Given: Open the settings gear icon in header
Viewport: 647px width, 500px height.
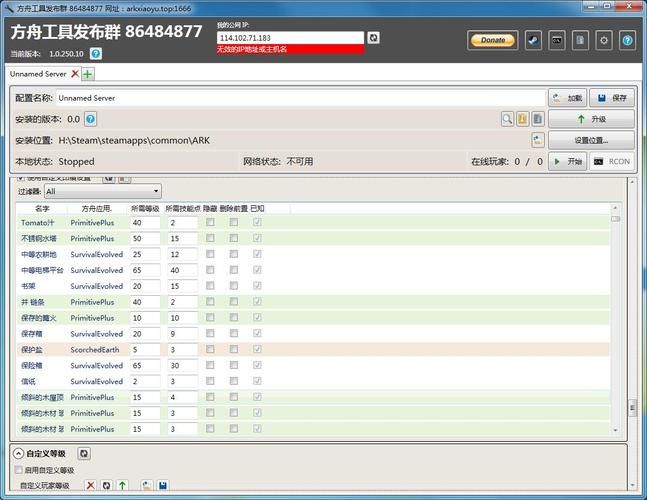Looking at the screenshot, I should (x=604, y=40).
